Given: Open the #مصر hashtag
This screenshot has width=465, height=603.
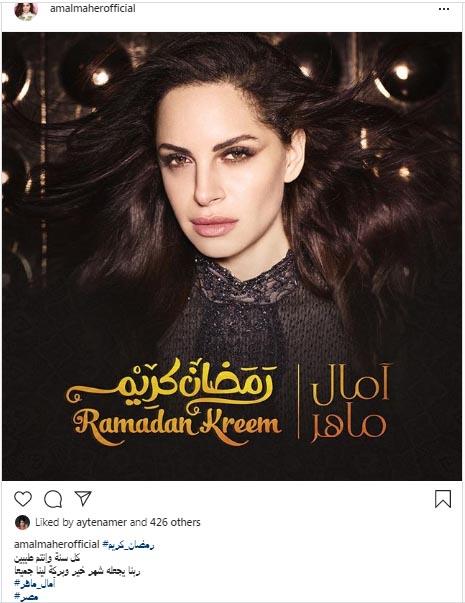Looking at the screenshot, I should point(26,597).
